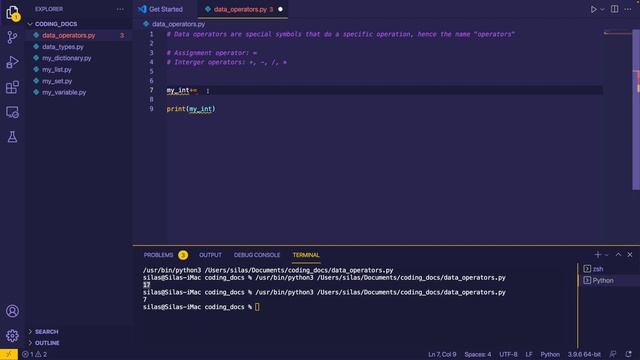The width and height of the screenshot is (640, 360).
Task: Place cursor in terminal prompt
Action: (257, 307)
